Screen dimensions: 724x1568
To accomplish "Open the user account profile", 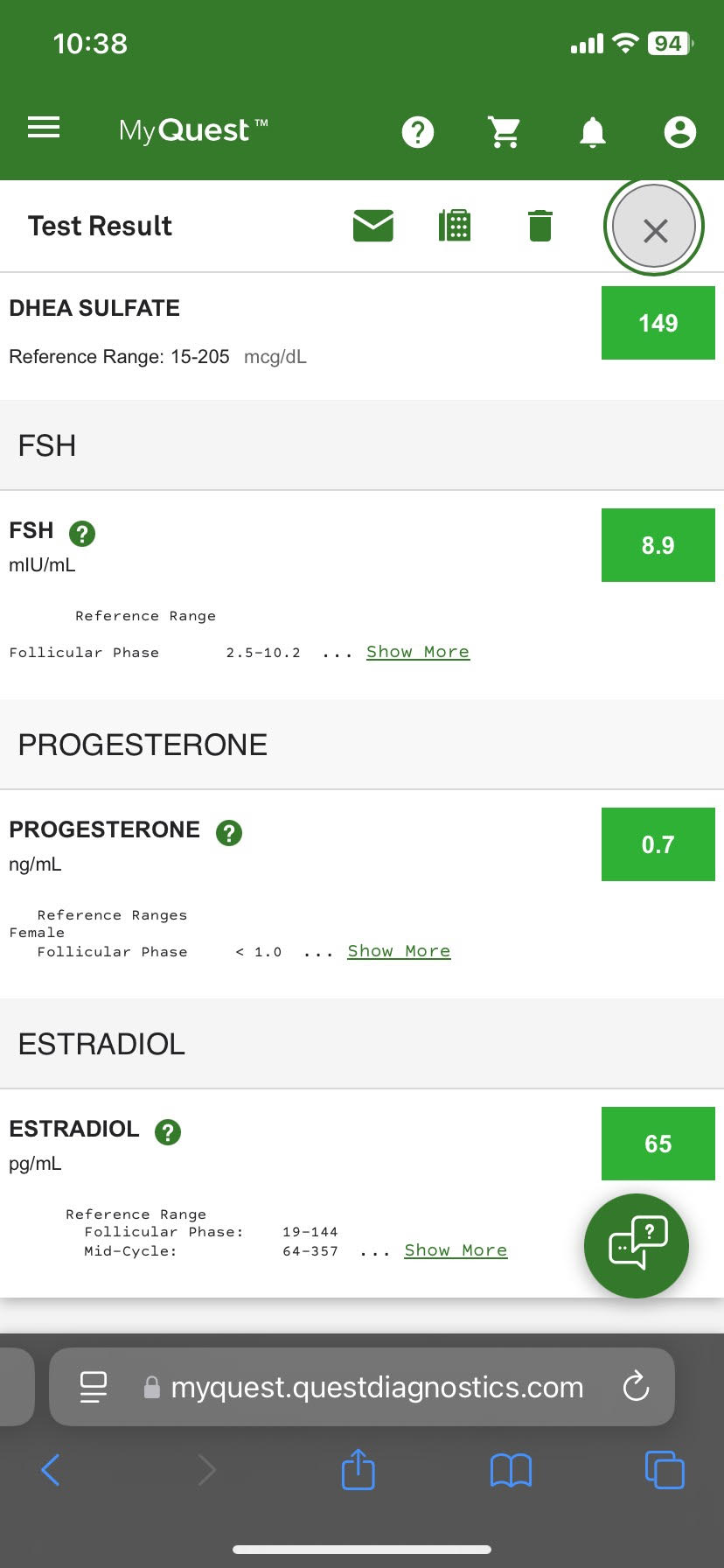I will click(x=679, y=132).
